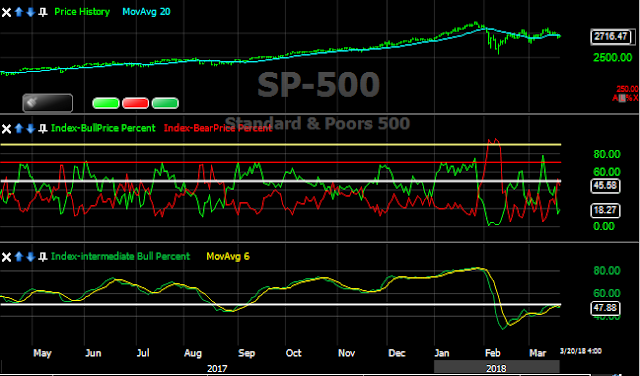This screenshot has height=376, width=640.
Task: Click the dark gray drawing tool button
Action: point(48,103)
